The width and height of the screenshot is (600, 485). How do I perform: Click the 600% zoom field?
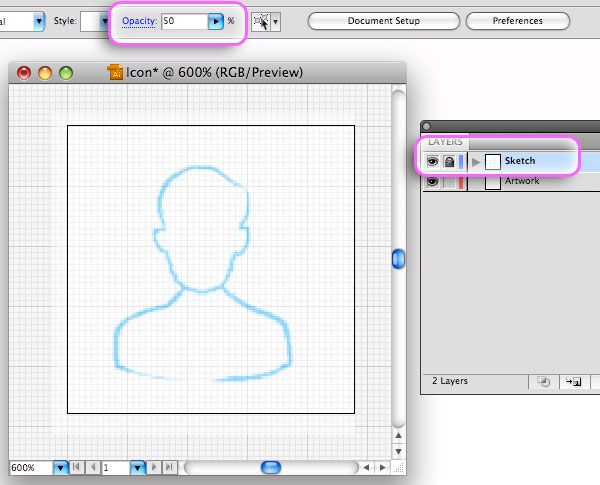[x=31, y=468]
